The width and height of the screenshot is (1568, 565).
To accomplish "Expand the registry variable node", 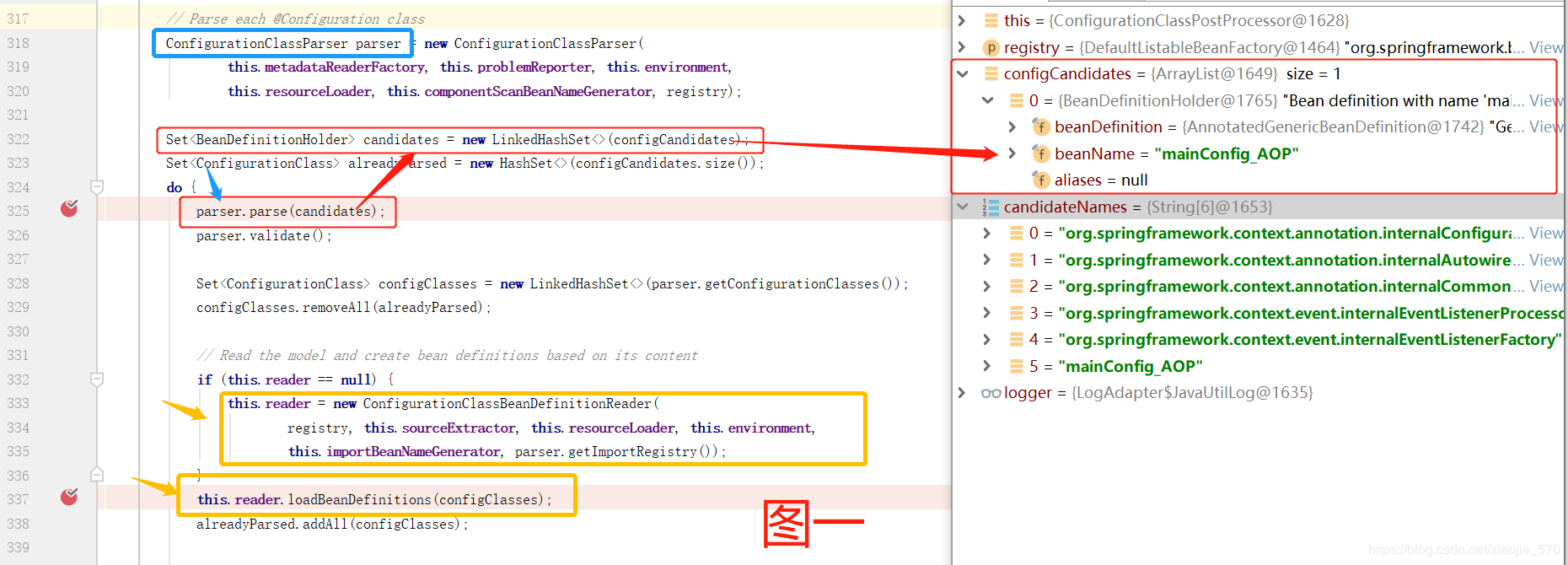I will [962, 47].
